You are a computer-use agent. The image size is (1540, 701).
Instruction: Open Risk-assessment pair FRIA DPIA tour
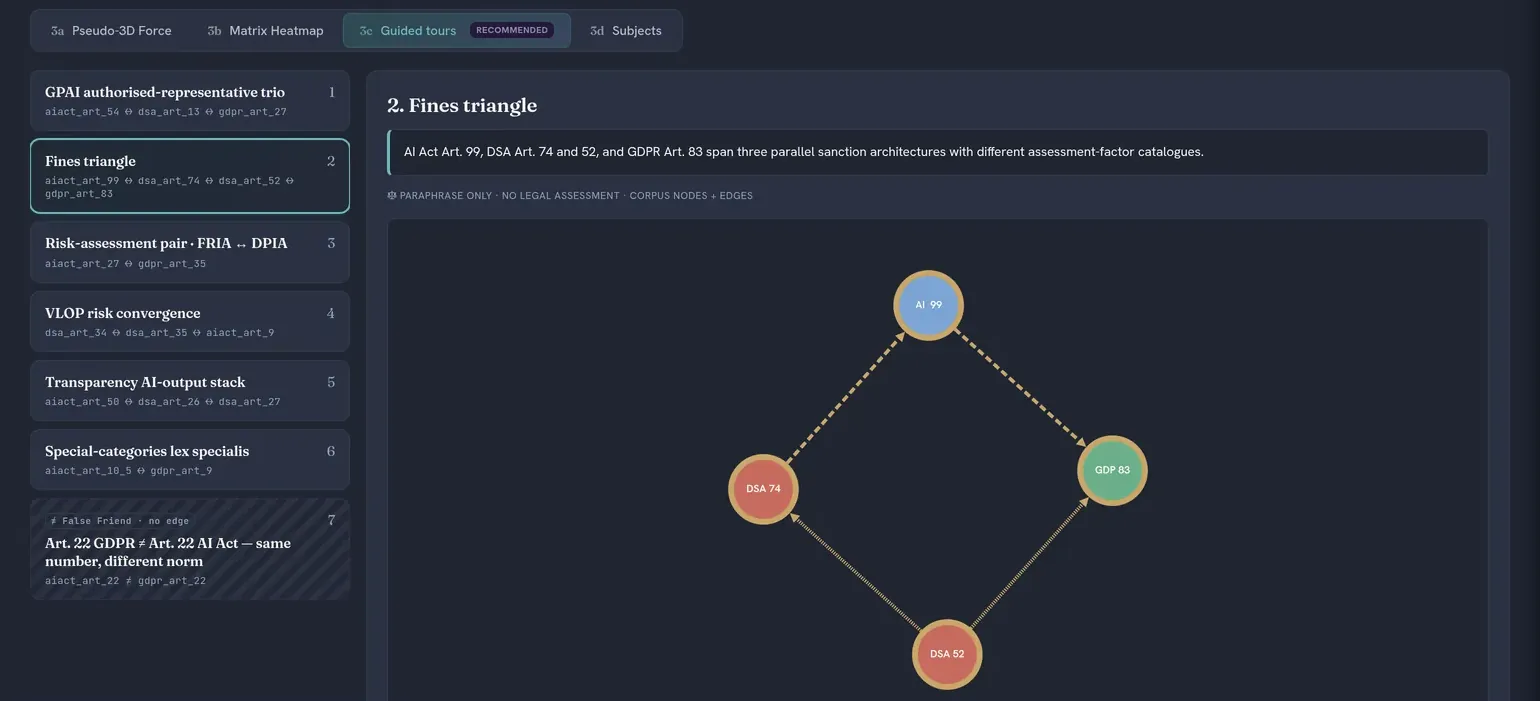click(190, 252)
